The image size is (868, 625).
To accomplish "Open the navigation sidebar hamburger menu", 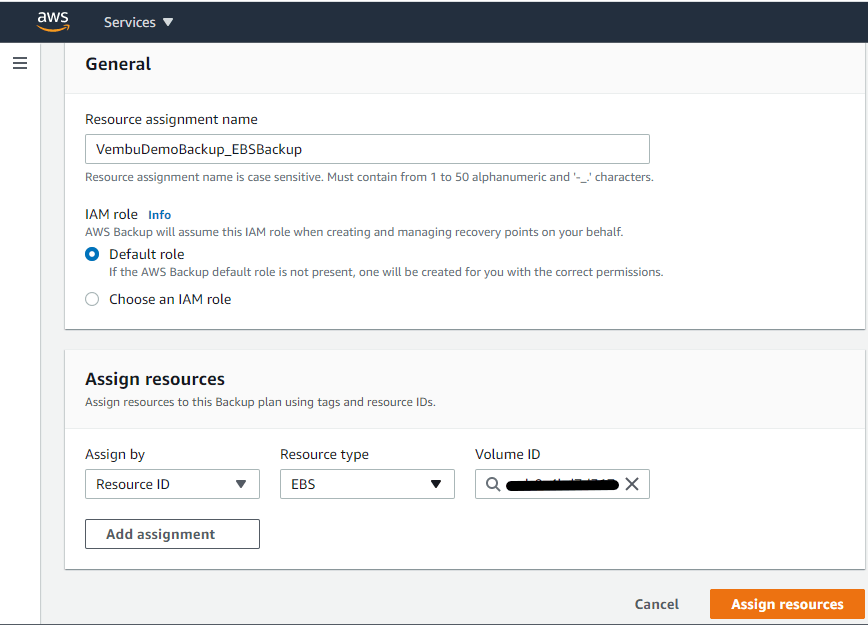I will coord(19,62).
